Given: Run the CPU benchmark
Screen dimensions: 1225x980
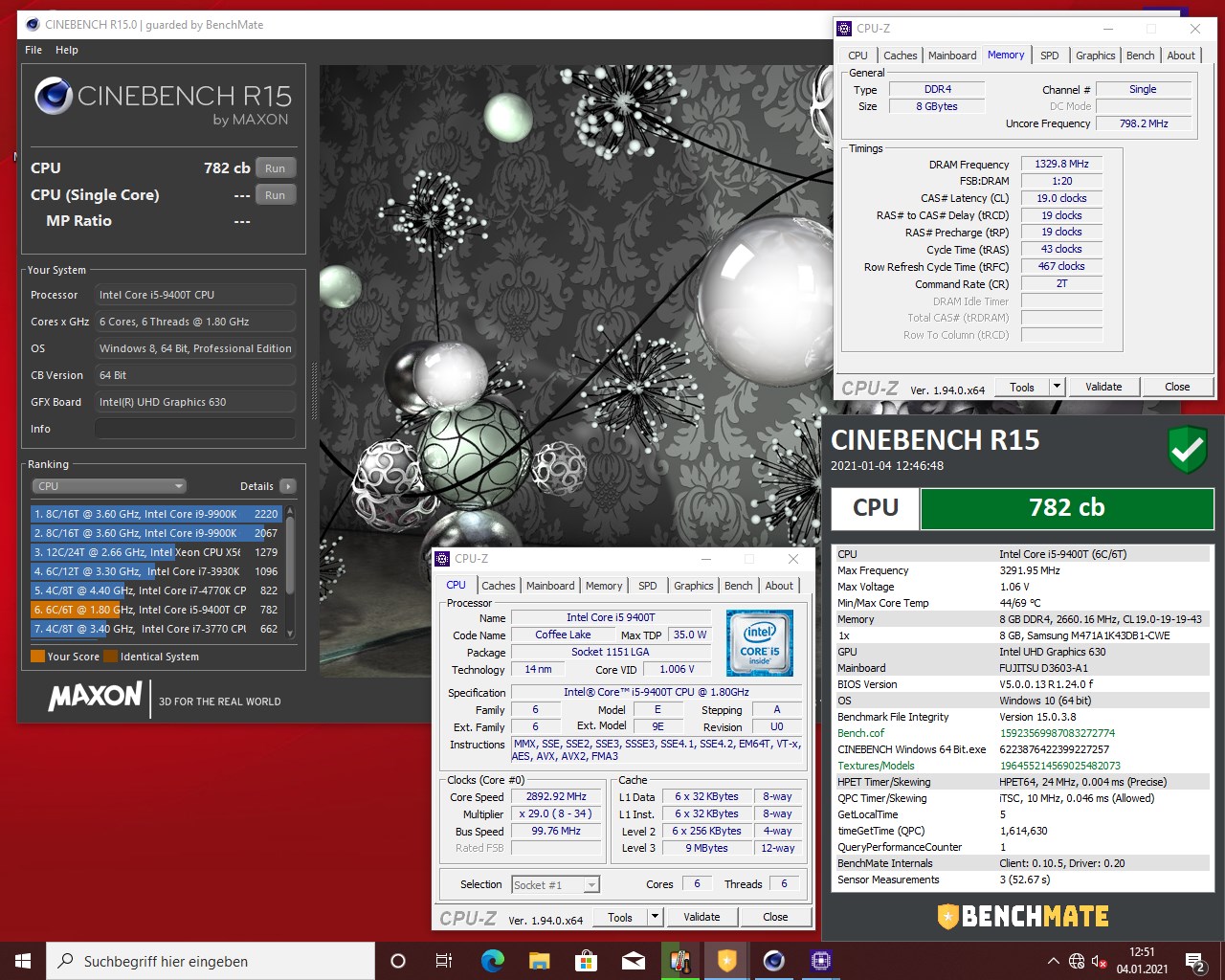Looking at the screenshot, I should point(276,168).
